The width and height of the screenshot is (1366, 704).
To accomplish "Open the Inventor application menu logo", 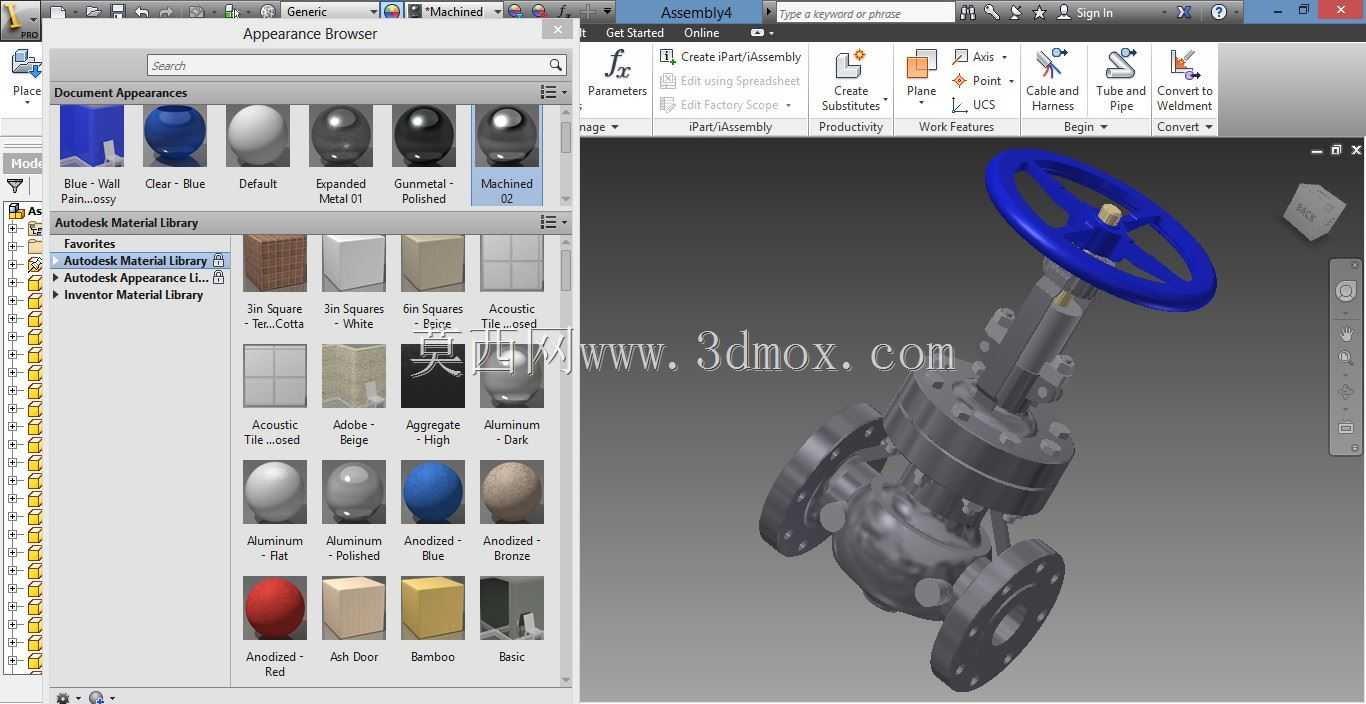I will click(x=18, y=19).
